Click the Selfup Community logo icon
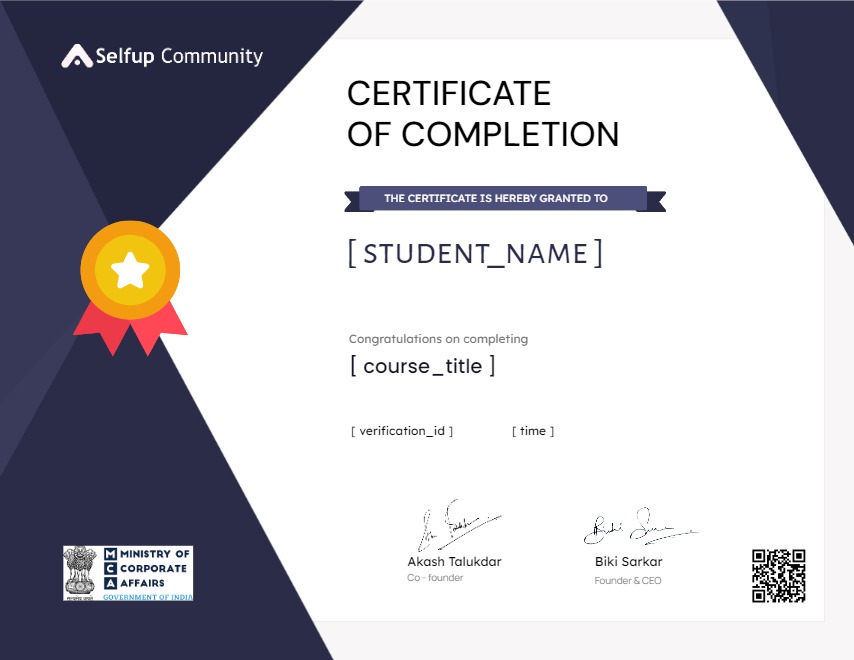 77,56
